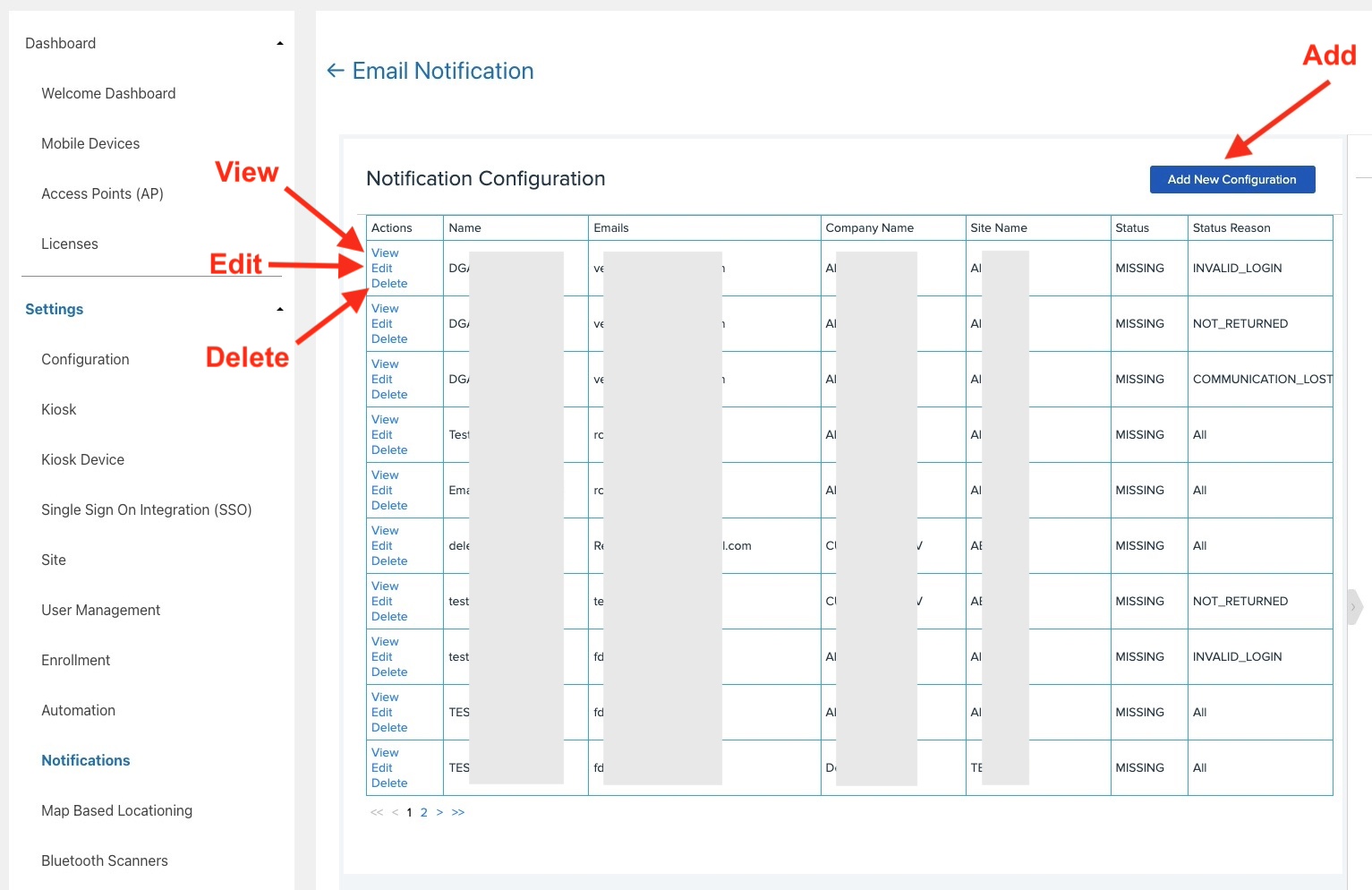Viewport: 1372px width, 890px height.
Task: Open page 2 of the notification list
Action: (424, 813)
